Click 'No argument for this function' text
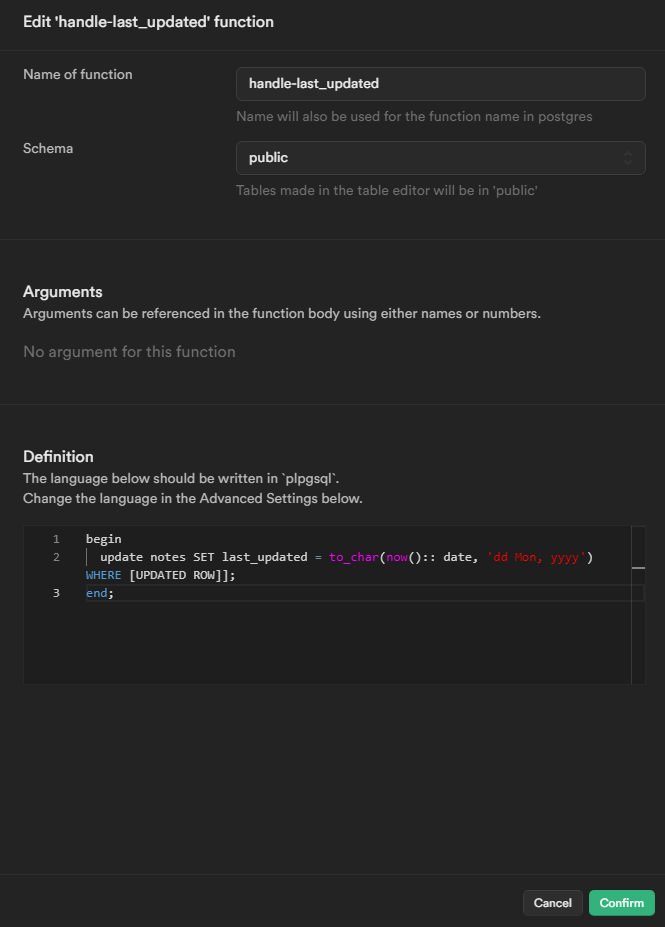The height and width of the screenshot is (927, 665). tap(129, 352)
